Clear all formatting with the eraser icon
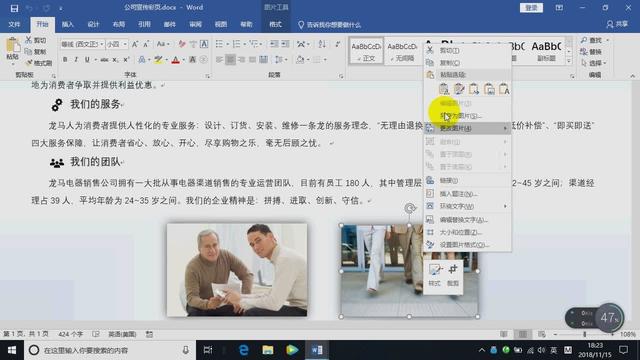Screen dimensions: 640x360 pyautogui.click(x=182, y=44)
